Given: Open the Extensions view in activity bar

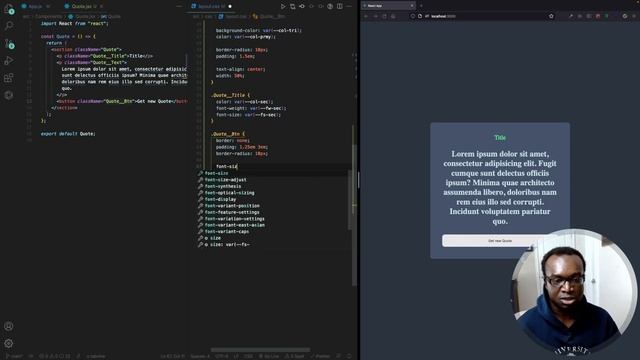Looking at the screenshot, I should click(x=9, y=78).
